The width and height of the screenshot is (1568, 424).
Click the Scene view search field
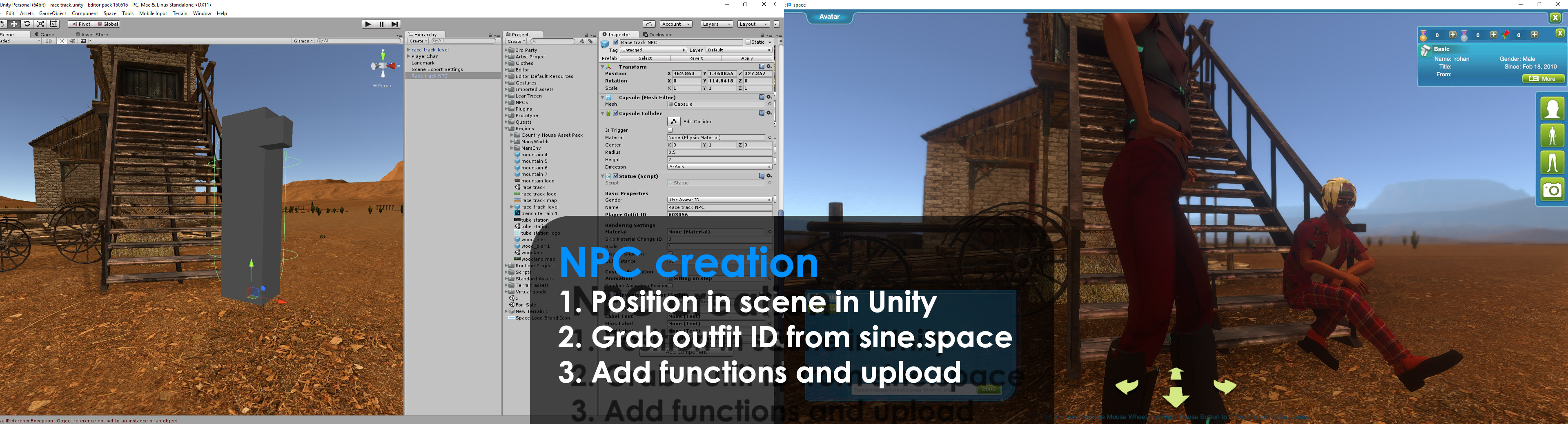pyautogui.click(x=359, y=41)
